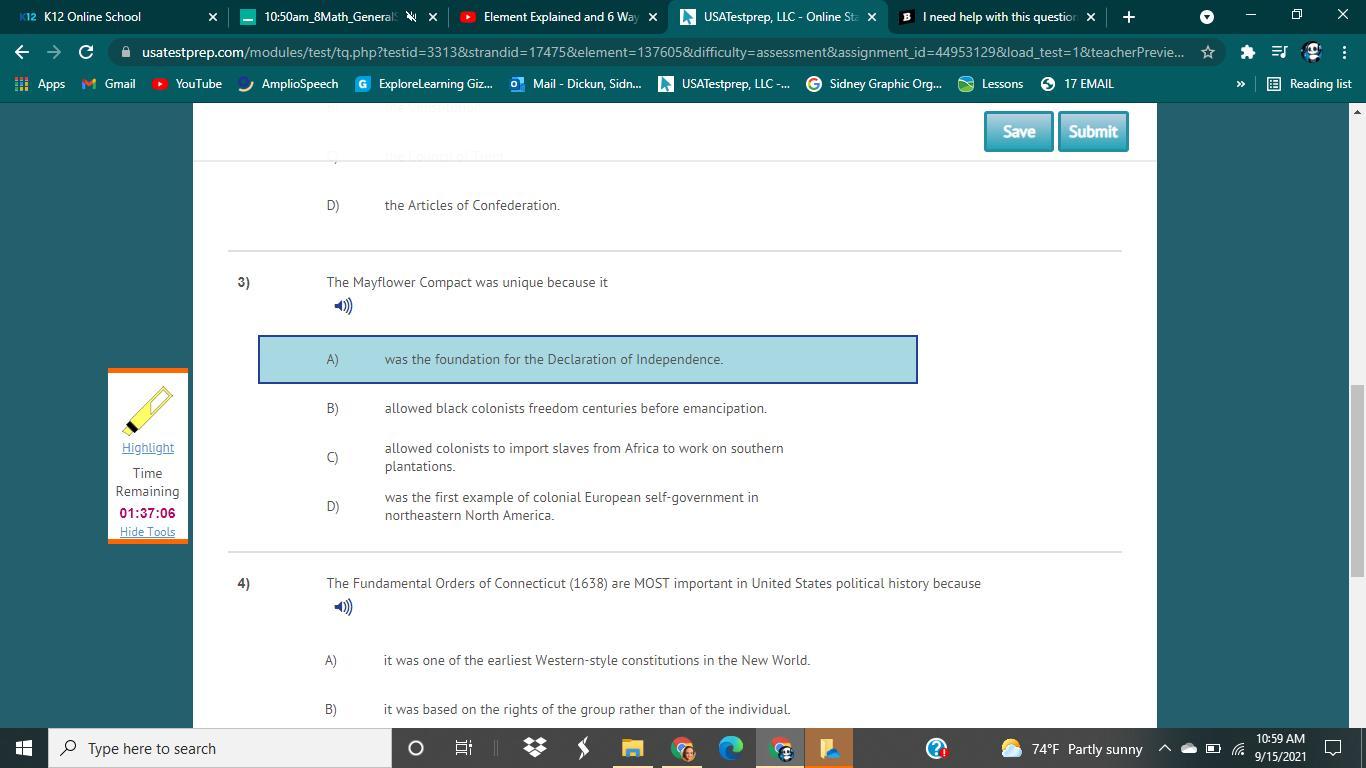Viewport: 1366px width, 768px height.
Task: Open the ExploreLearning Gizmos bookmark
Action: [424, 84]
